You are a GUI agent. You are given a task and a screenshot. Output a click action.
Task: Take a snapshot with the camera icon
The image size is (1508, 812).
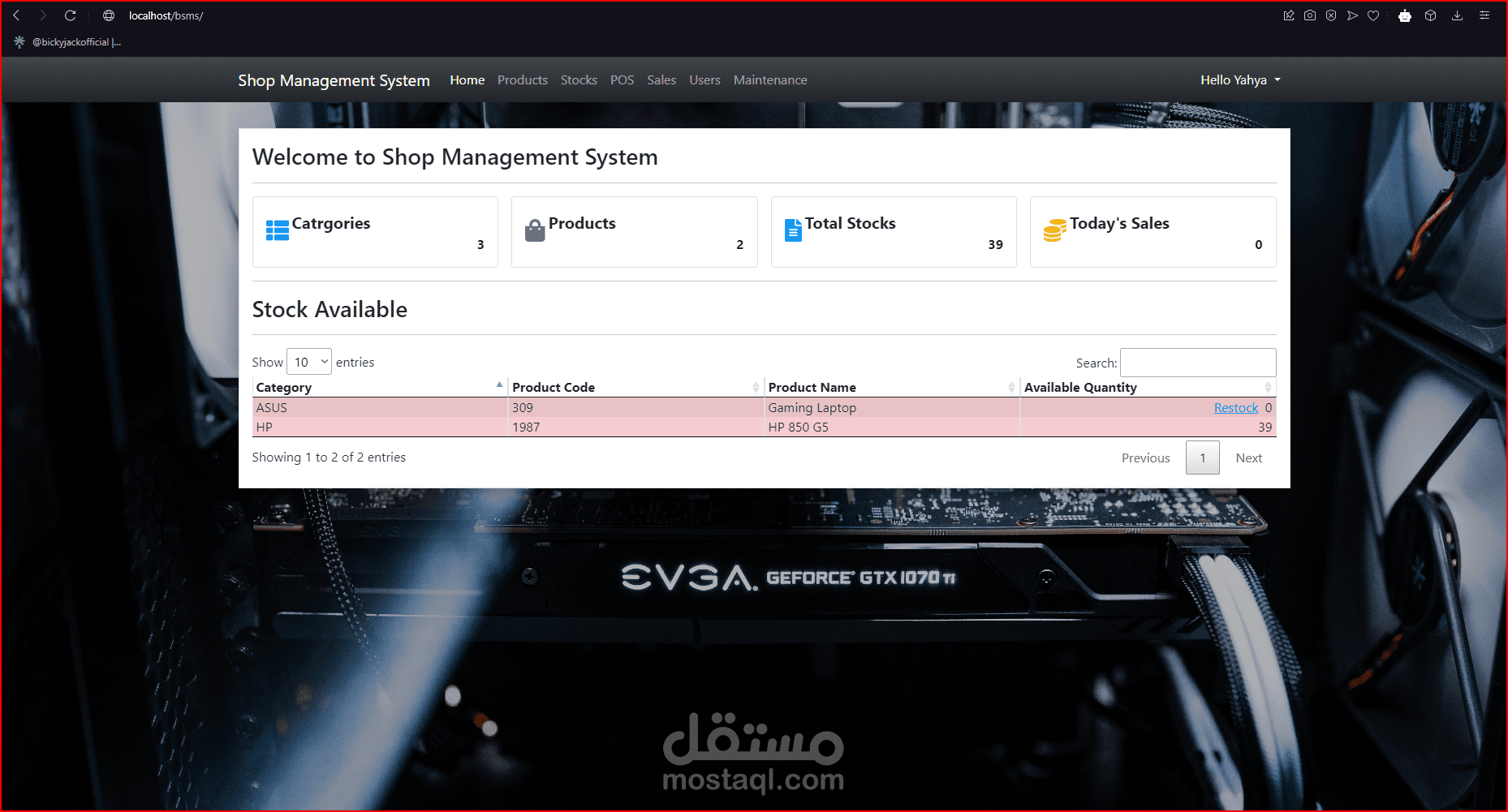click(x=1310, y=15)
